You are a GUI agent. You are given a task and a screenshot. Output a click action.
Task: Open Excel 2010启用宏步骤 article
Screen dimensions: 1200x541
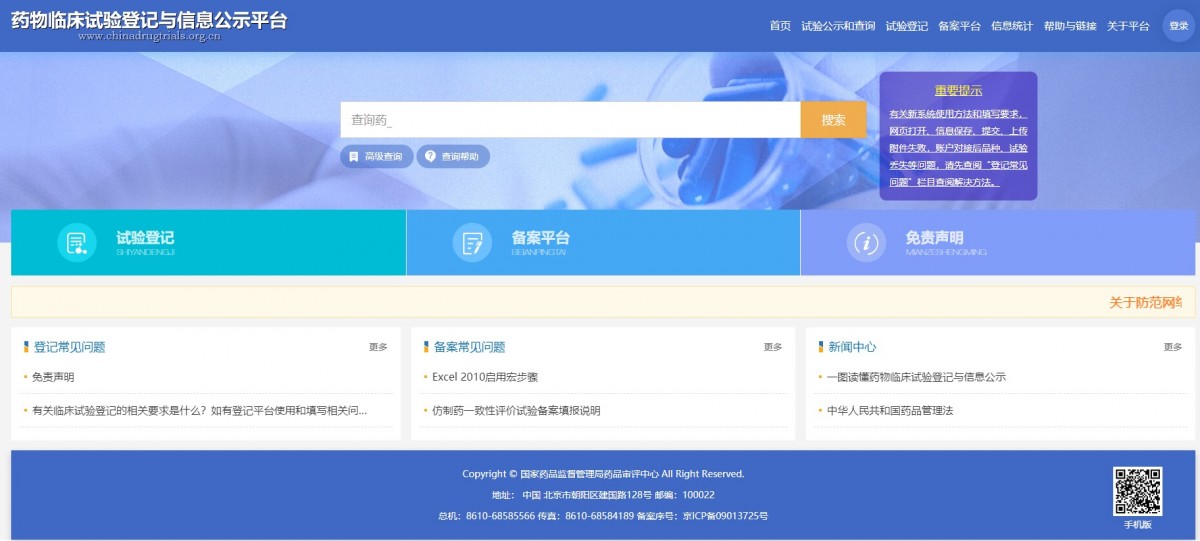(x=485, y=377)
